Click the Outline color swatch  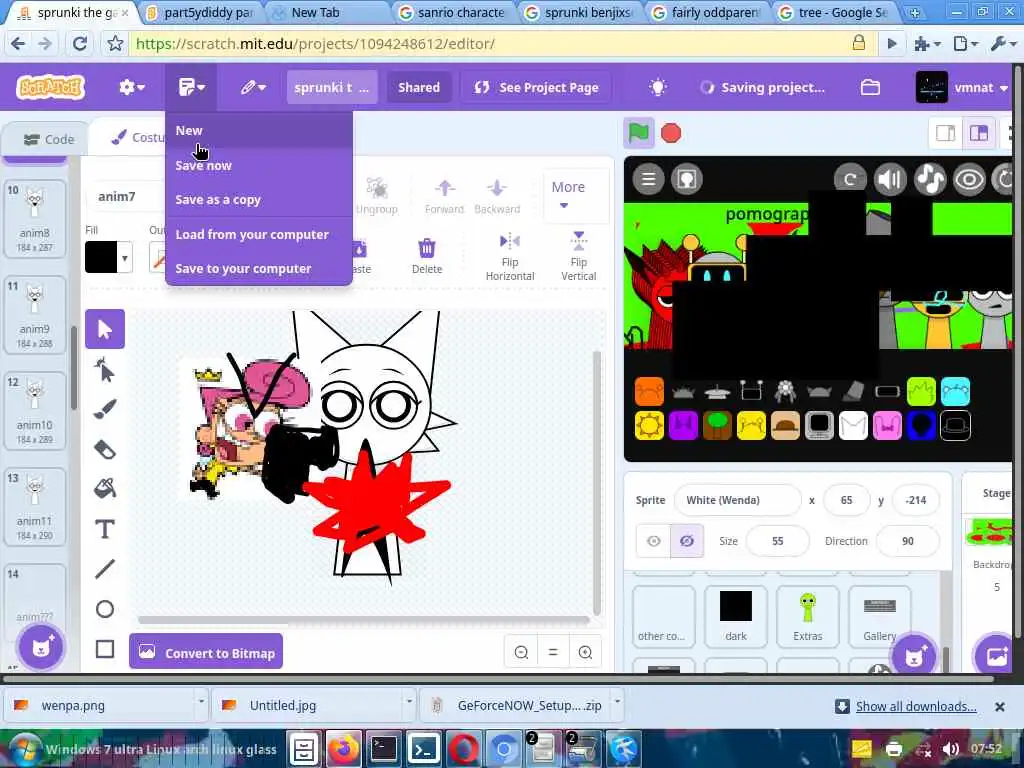(x=157, y=257)
